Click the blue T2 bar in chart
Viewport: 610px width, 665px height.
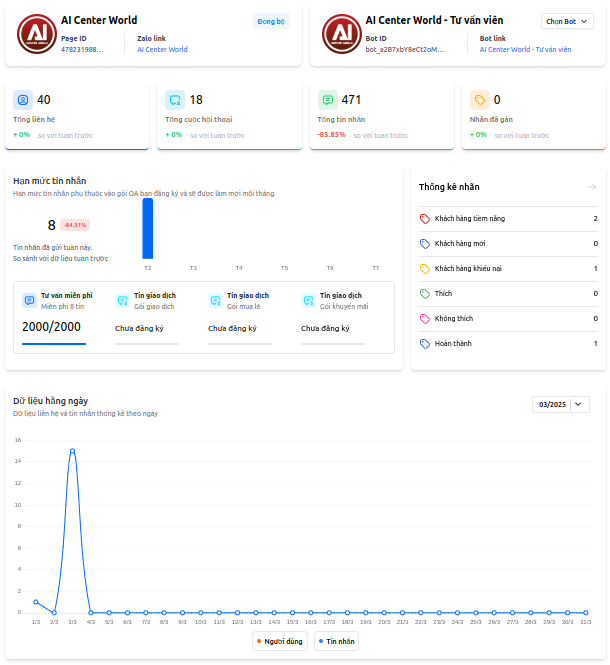tap(148, 229)
